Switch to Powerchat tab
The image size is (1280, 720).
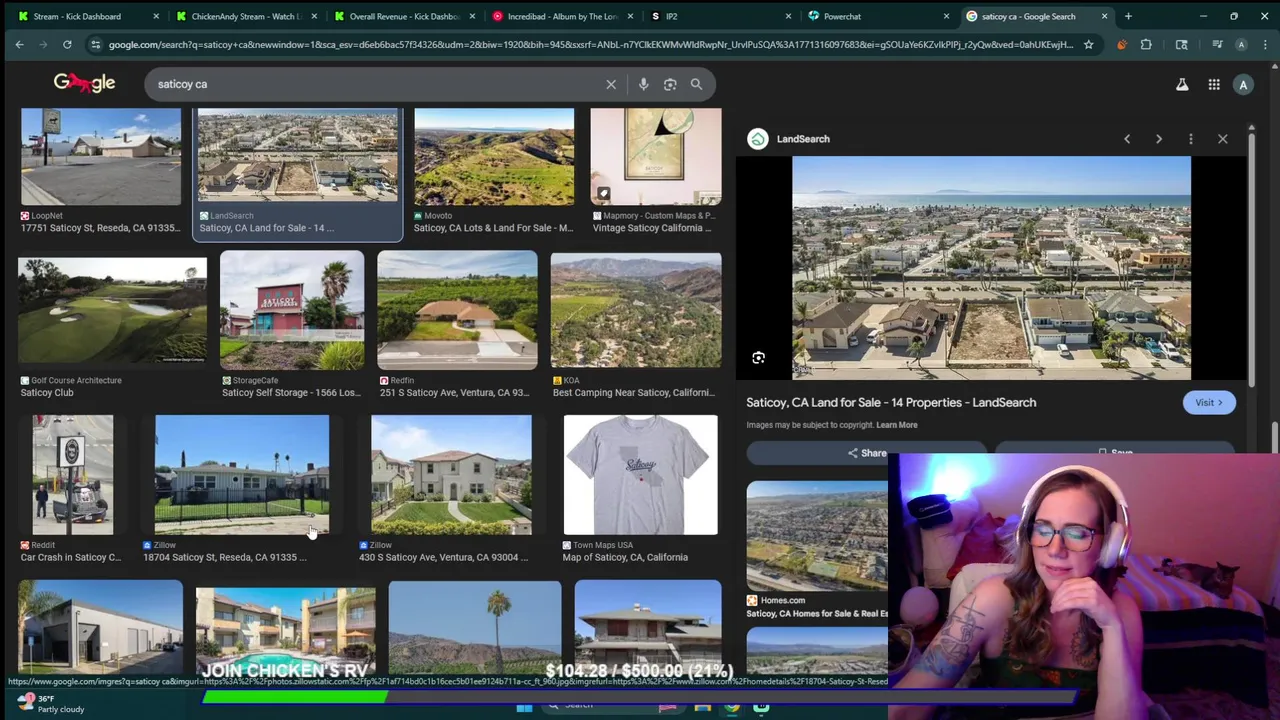(876, 16)
